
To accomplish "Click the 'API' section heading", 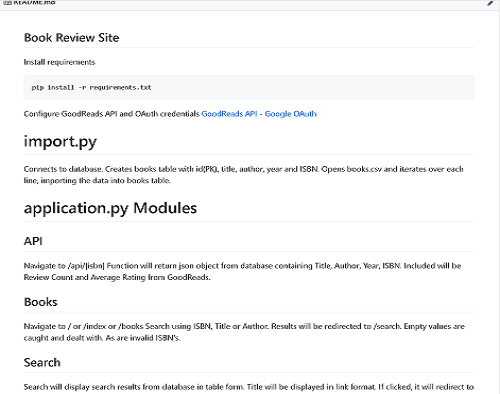I will tap(33, 241).
